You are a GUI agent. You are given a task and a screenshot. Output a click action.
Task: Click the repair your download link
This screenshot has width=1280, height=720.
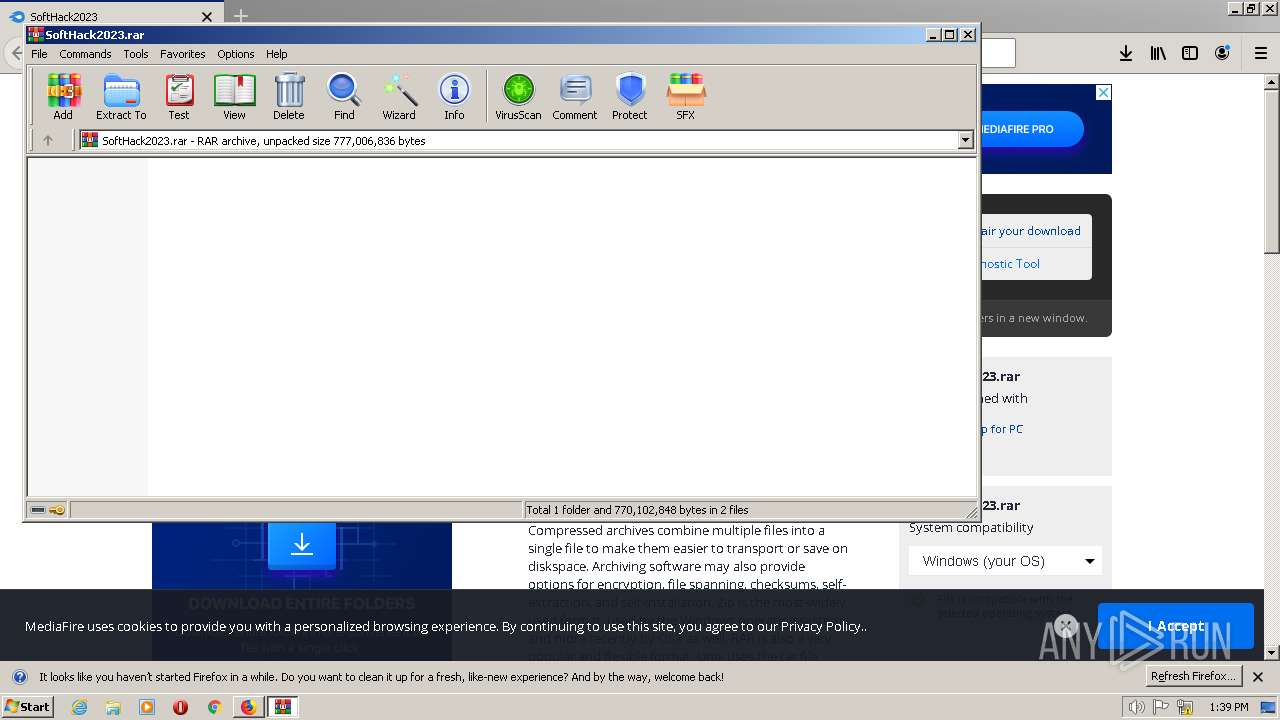point(1030,231)
